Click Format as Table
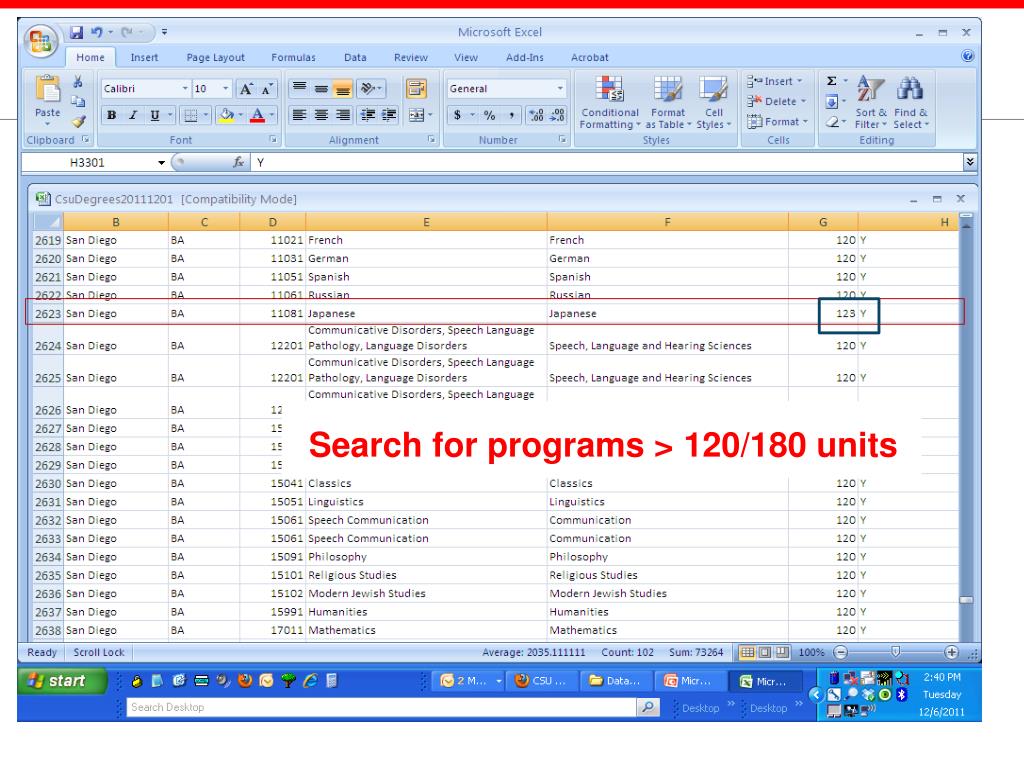This screenshot has height=768, width=1024. click(668, 103)
